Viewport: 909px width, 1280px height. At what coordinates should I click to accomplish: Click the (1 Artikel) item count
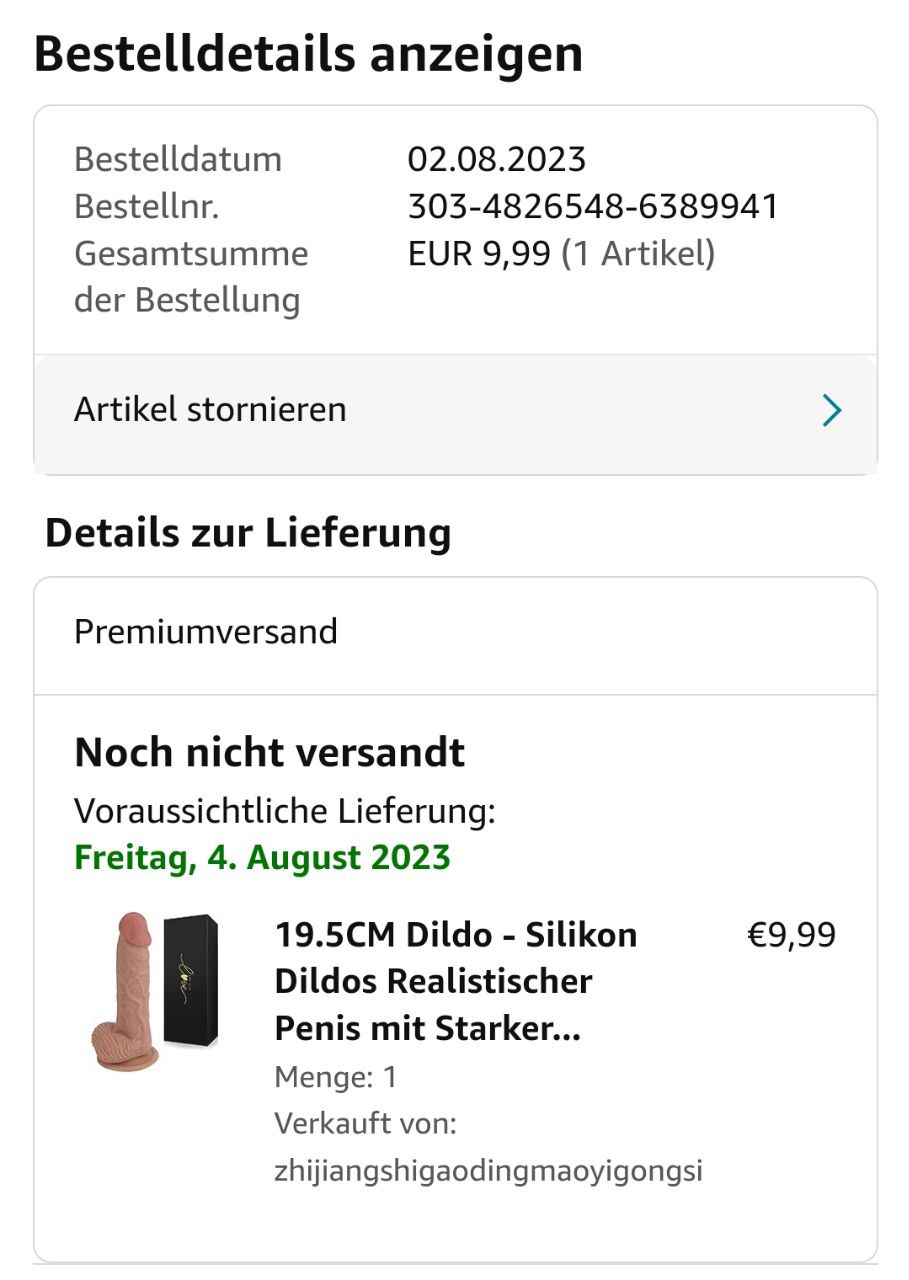point(638,254)
